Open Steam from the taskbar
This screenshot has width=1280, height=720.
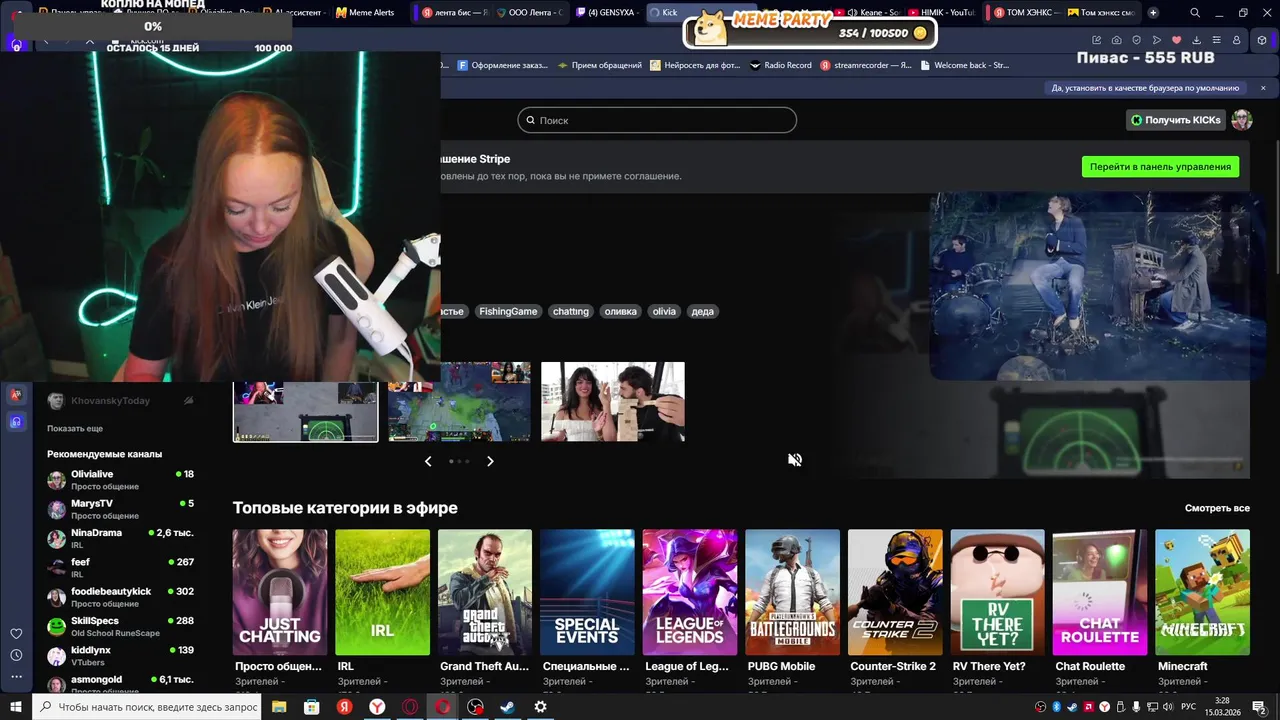click(507, 707)
